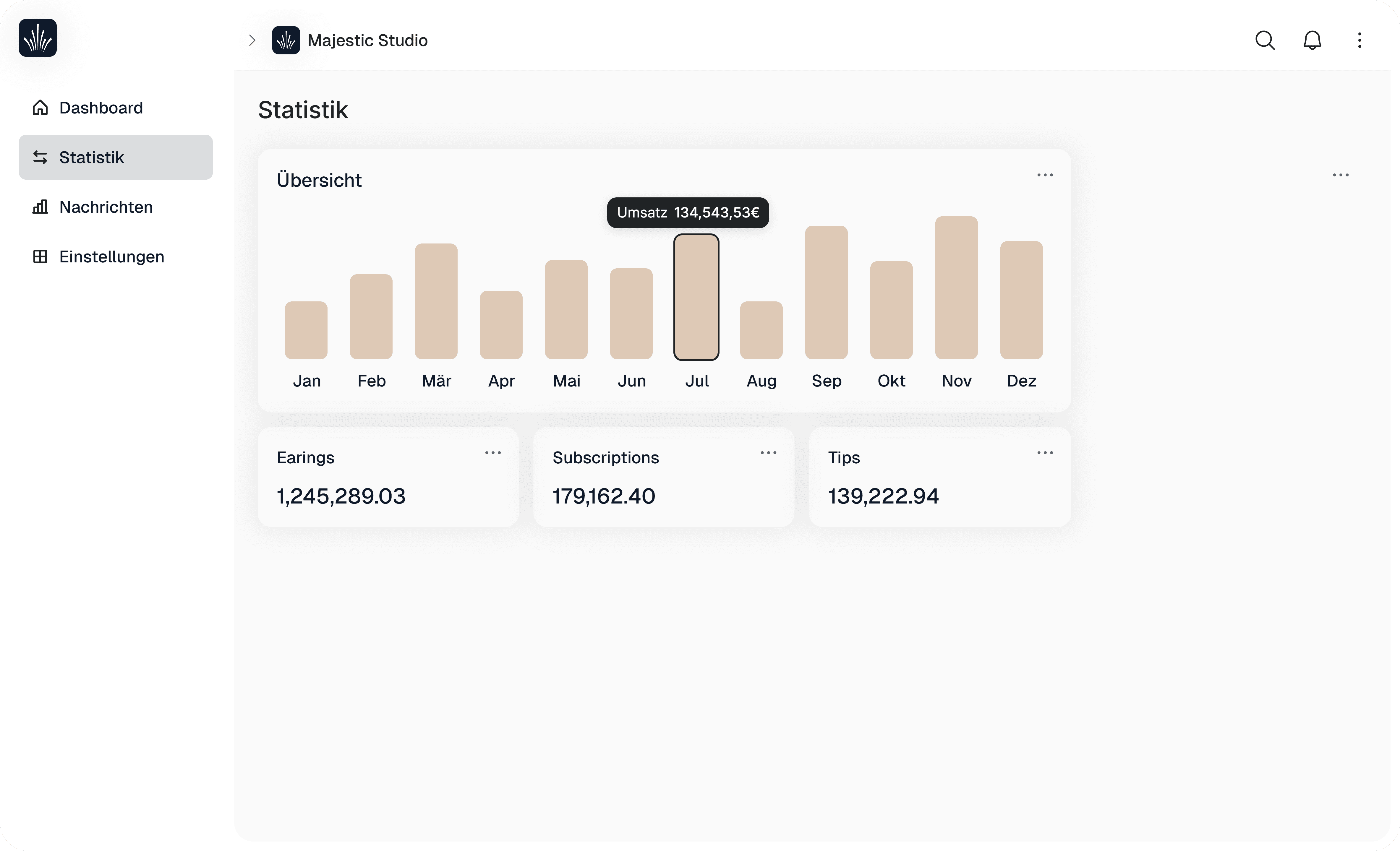Expand the breadcrumb chevron arrow

pos(252,40)
